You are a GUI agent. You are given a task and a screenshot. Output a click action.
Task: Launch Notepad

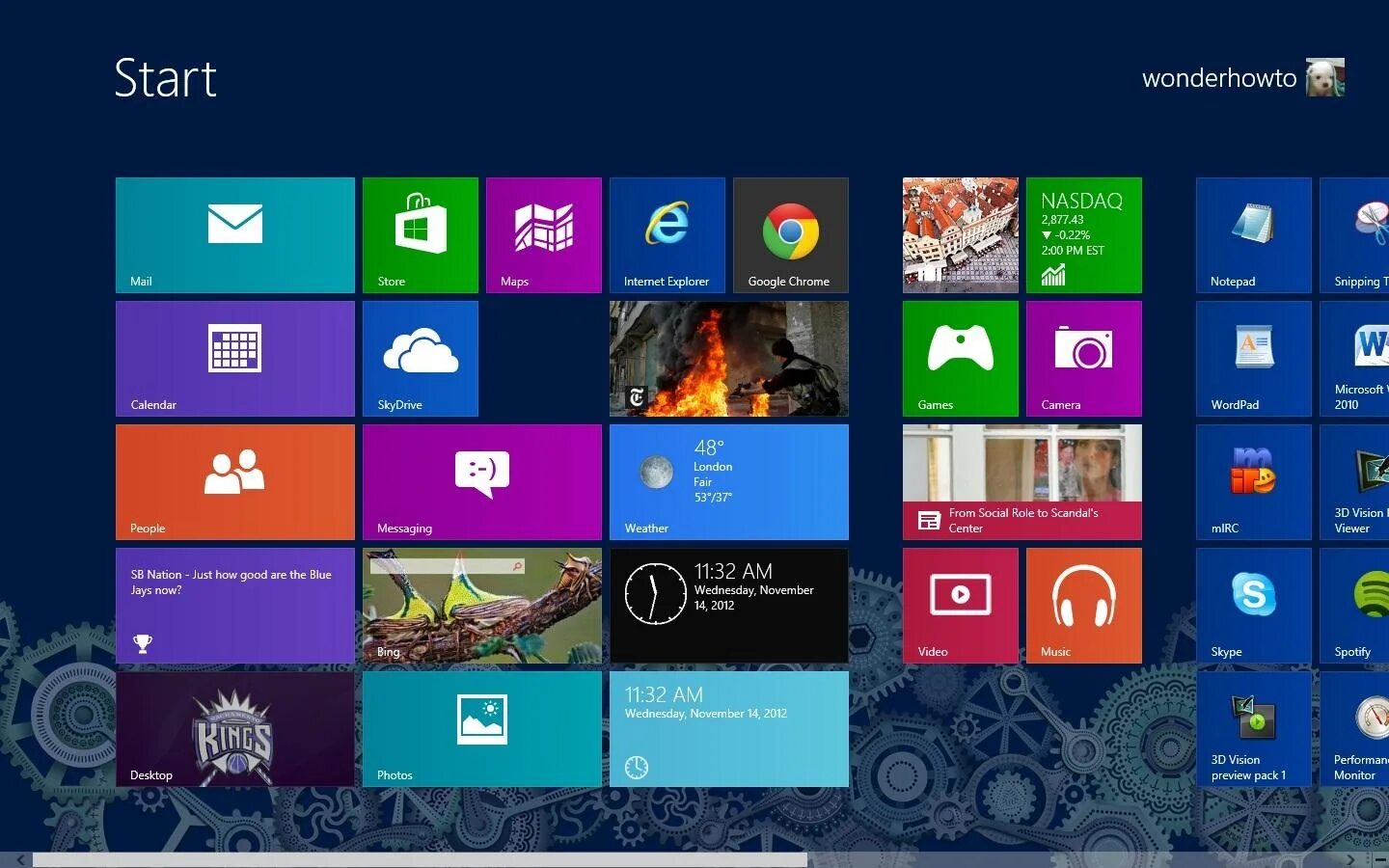pos(1254,235)
